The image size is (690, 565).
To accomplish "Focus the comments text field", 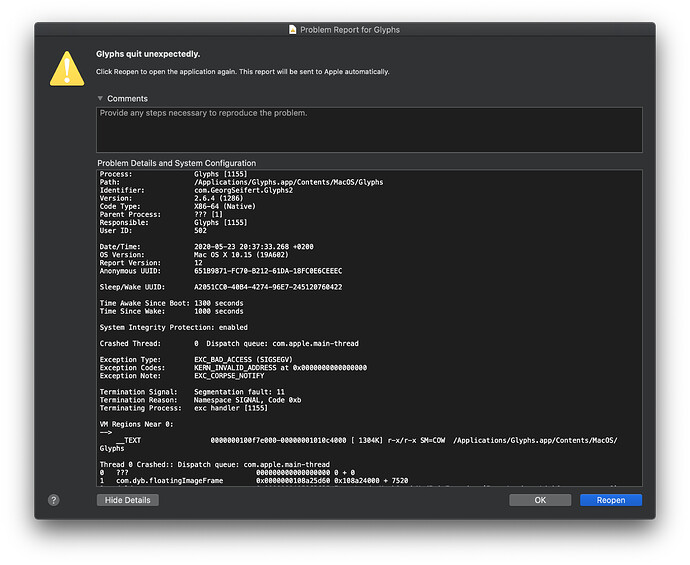I will (x=369, y=130).
